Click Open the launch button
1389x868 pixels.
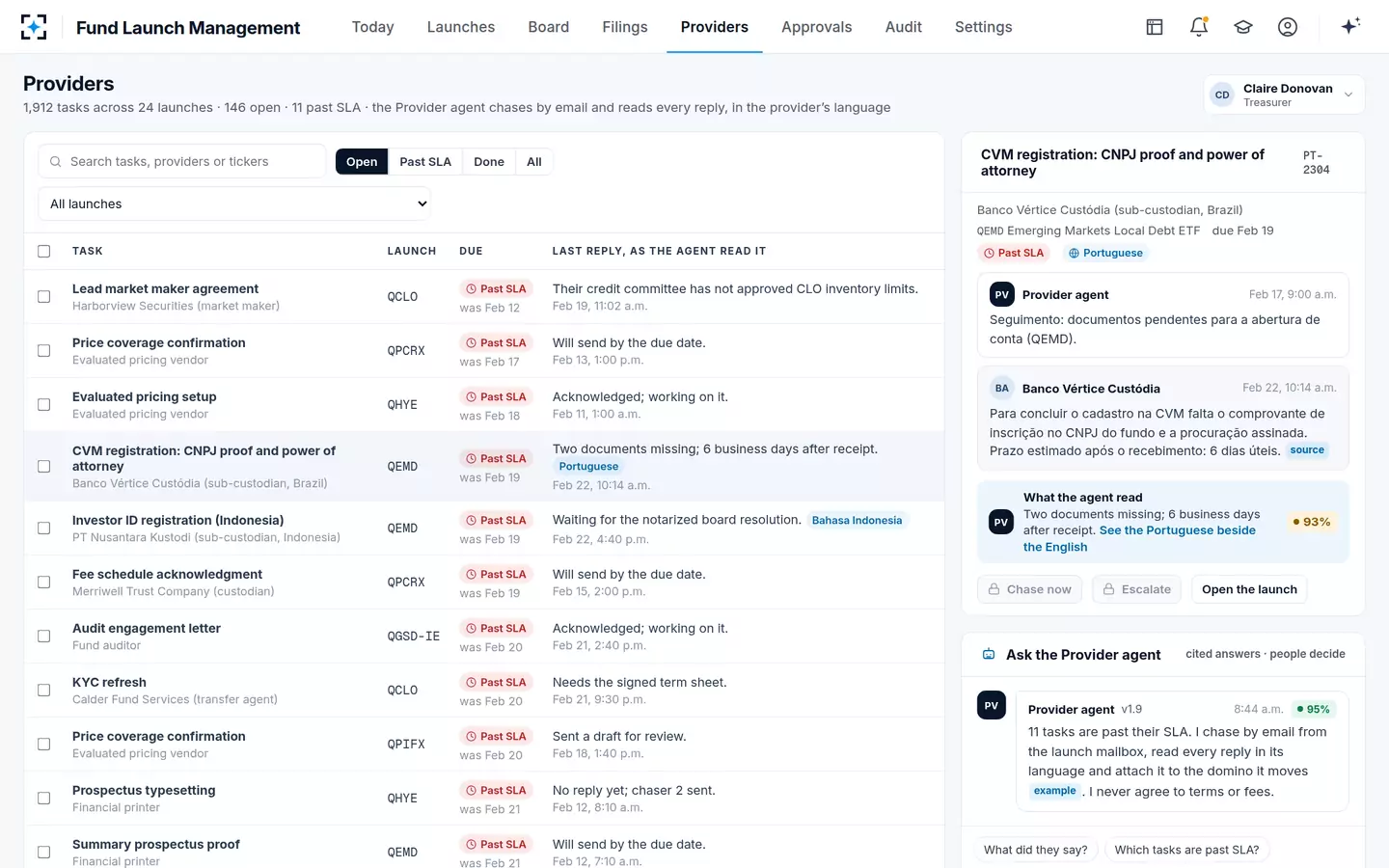point(1249,589)
